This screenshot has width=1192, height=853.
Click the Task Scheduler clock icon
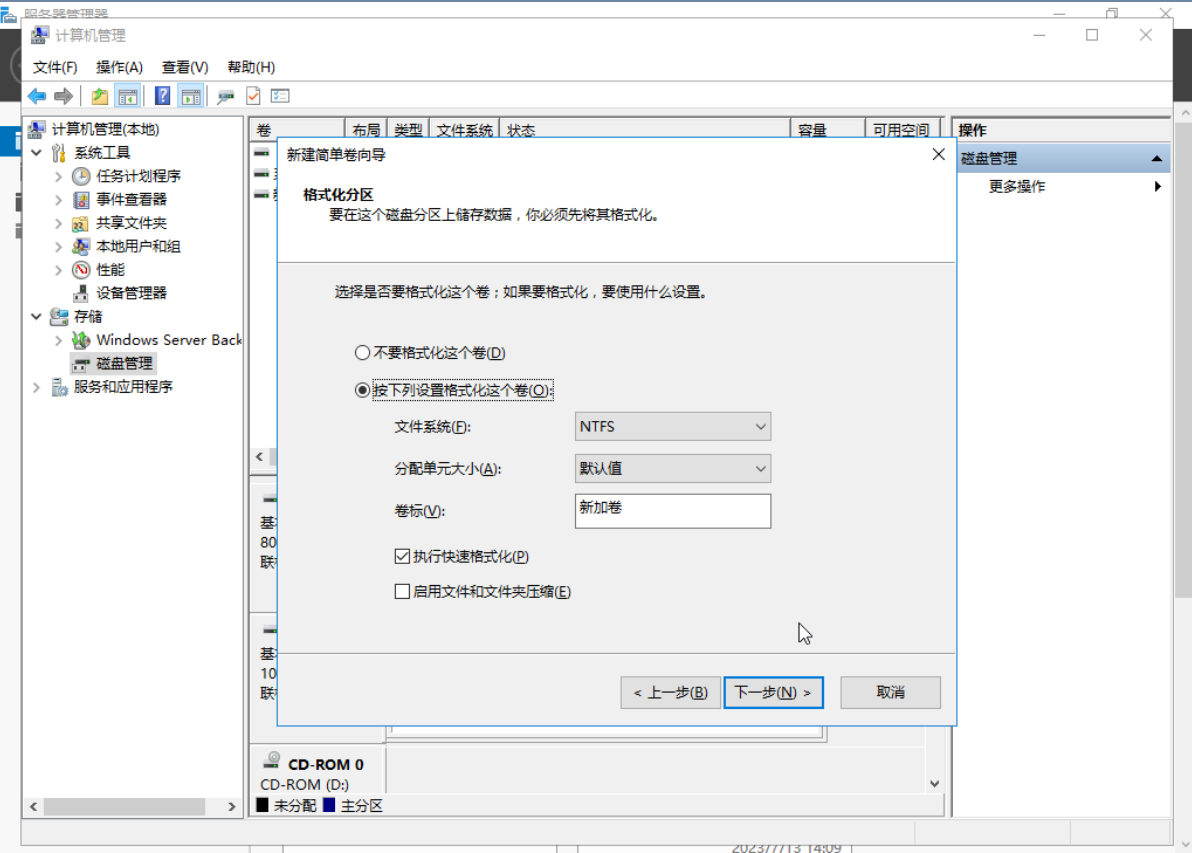tap(81, 176)
